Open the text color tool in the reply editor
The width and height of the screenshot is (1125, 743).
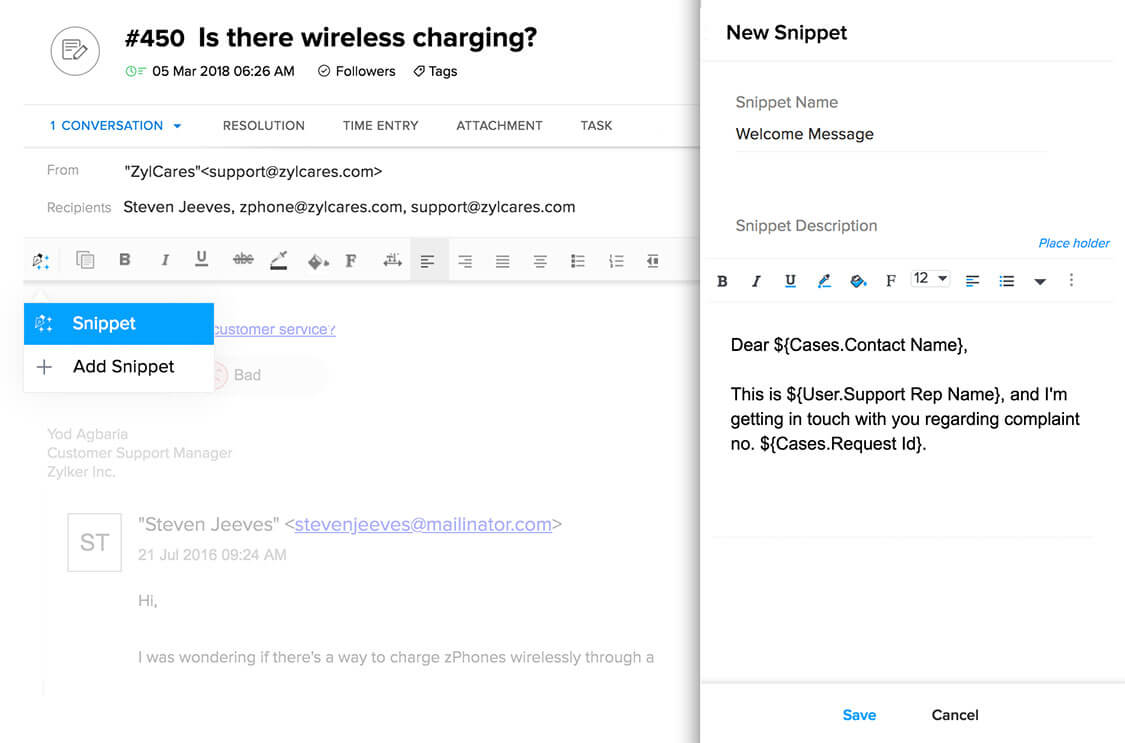(280, 259)
